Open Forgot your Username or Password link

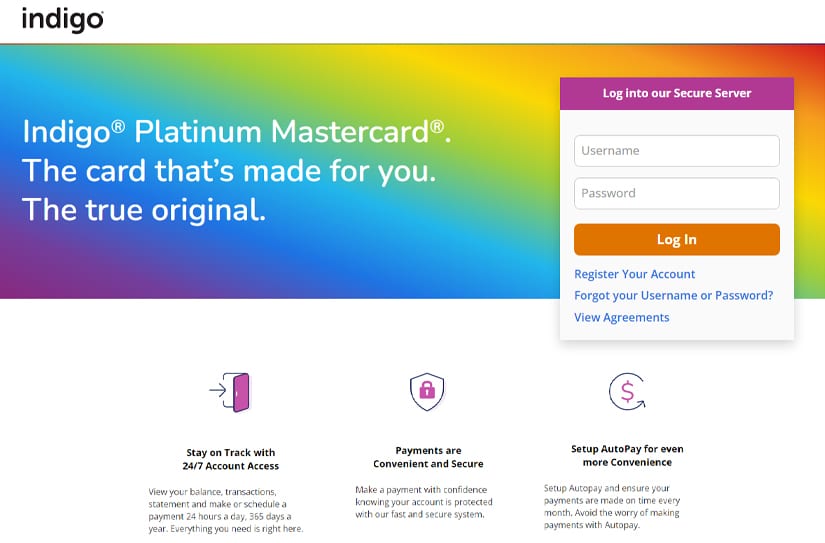(673, 296)
